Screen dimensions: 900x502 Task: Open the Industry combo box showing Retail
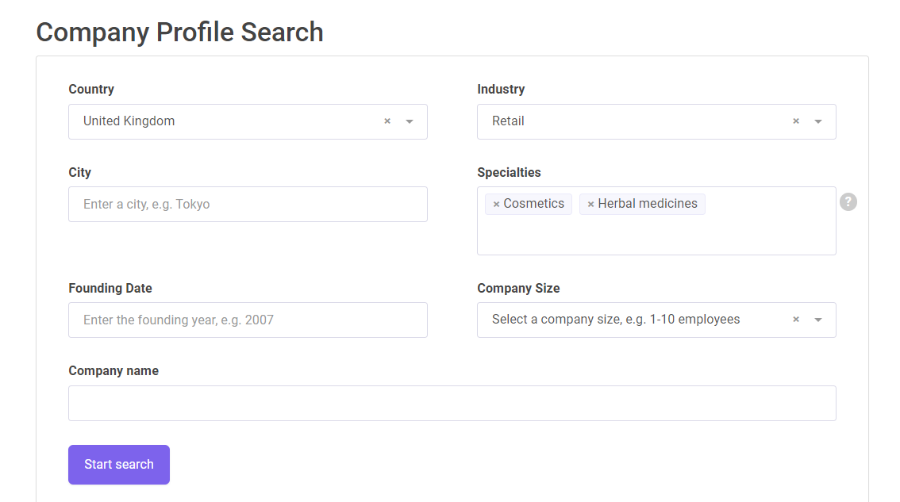coord(657,122)
